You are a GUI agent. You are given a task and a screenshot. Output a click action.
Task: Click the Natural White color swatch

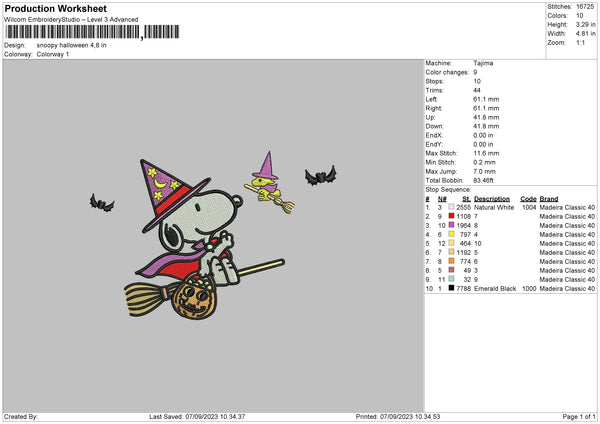pyautogui.click(x=452, y=207)
